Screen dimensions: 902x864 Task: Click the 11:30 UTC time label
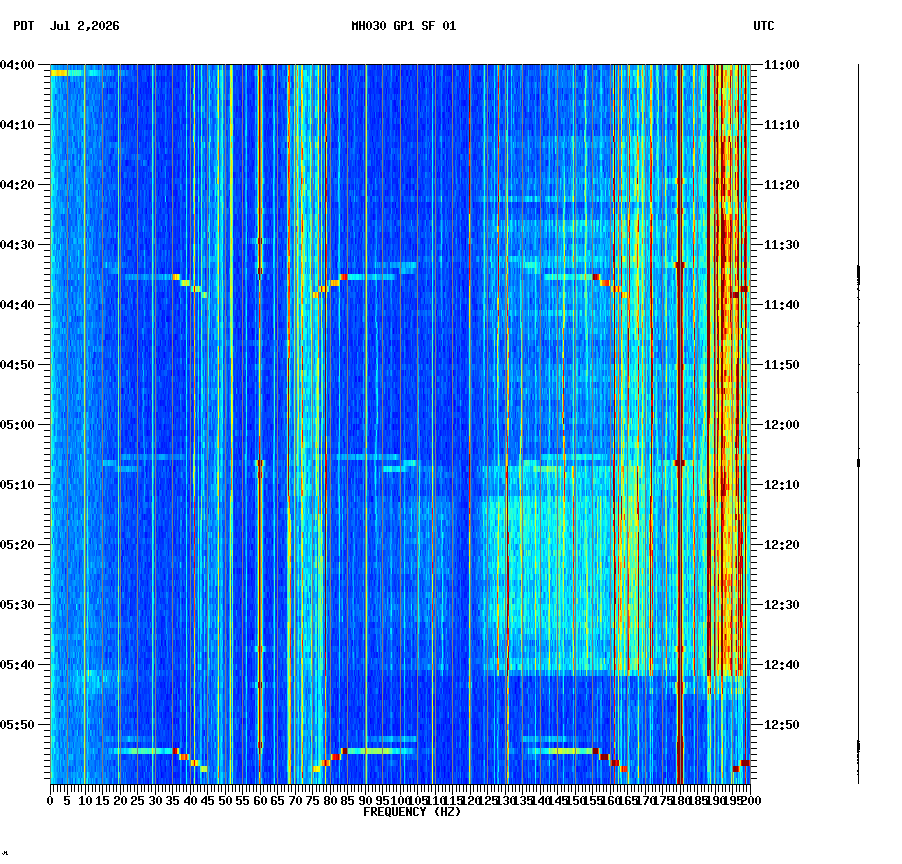tap(782, 244)
